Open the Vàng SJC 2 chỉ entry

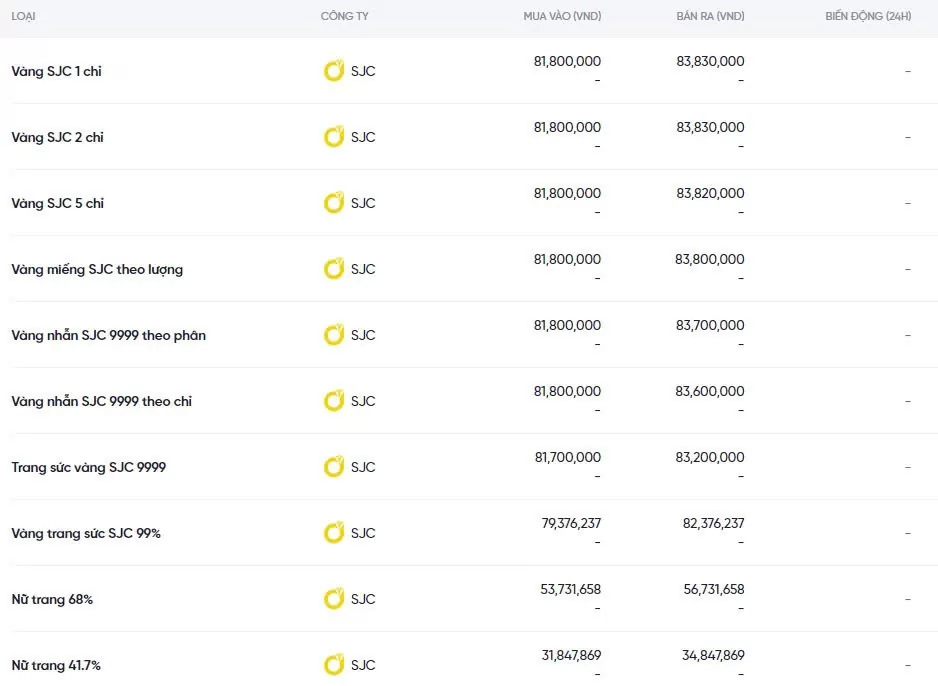[57, 137]
